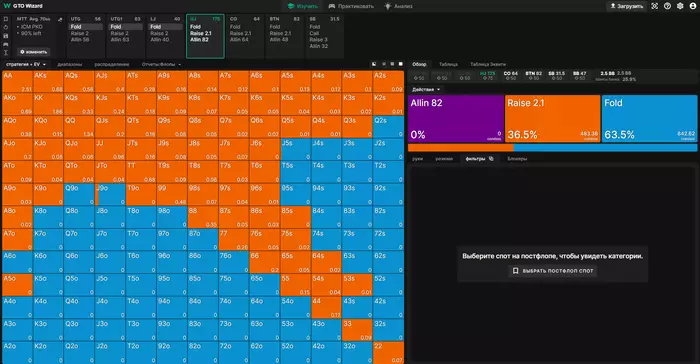Click the BB 47 stack indicator
700x364 pixels.
click(x=579, y=75)
